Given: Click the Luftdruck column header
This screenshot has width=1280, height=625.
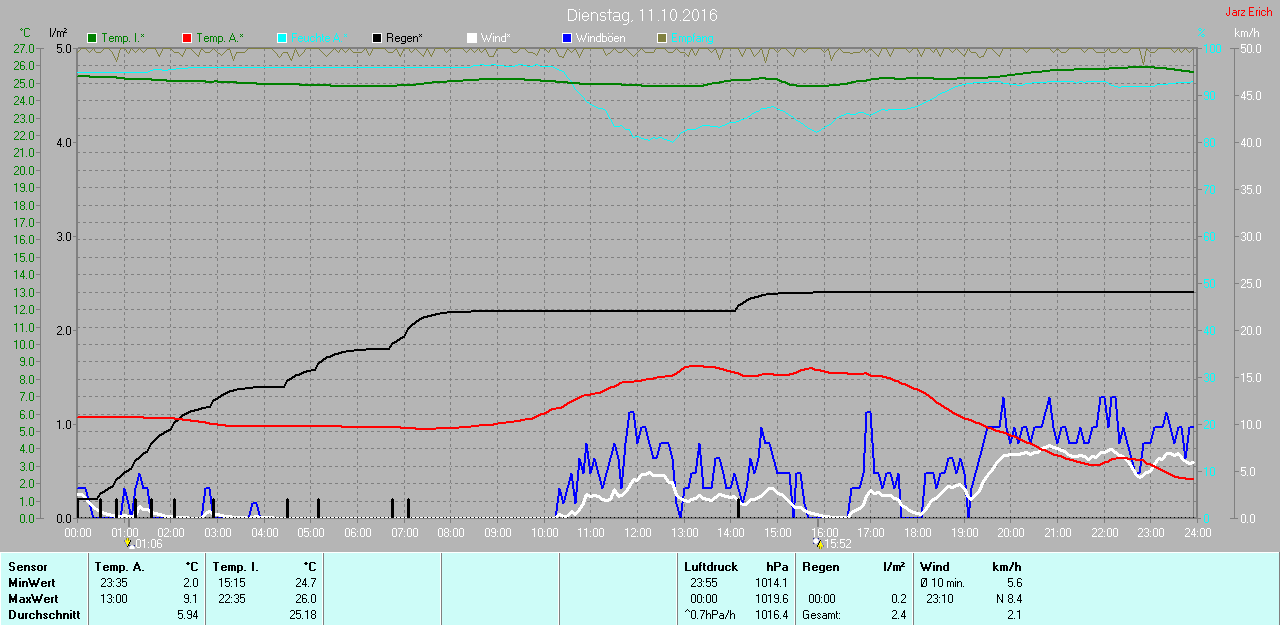Looking at the screenshot, I should pyautogui.click(x=709, y=567).
